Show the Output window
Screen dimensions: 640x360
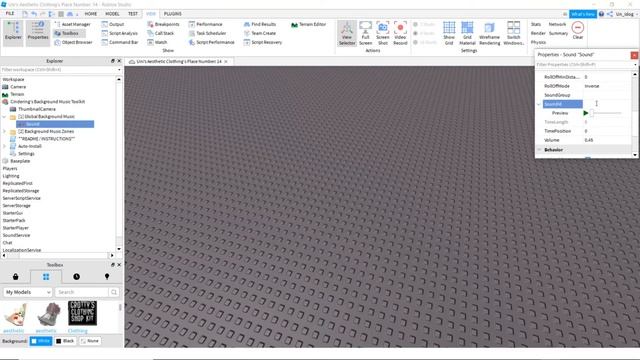point(113,24)
